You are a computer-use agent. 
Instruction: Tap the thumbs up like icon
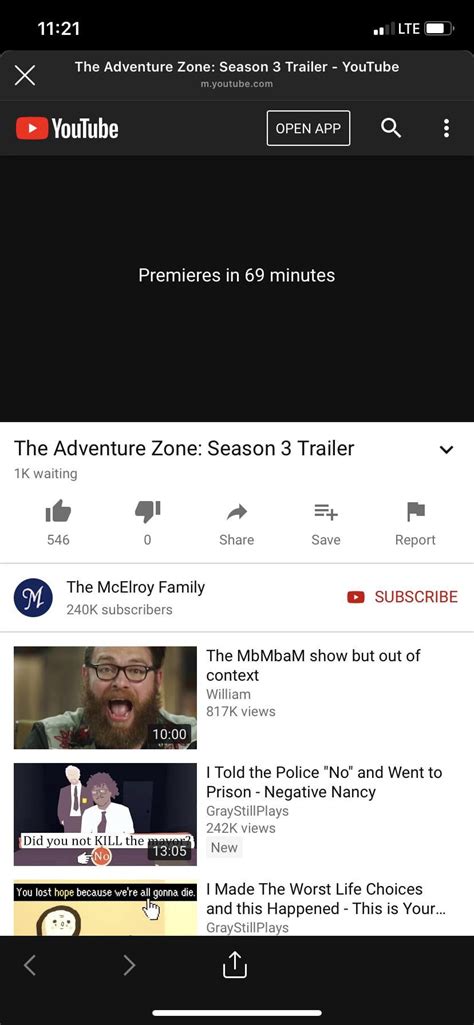(x=58, y=512)
